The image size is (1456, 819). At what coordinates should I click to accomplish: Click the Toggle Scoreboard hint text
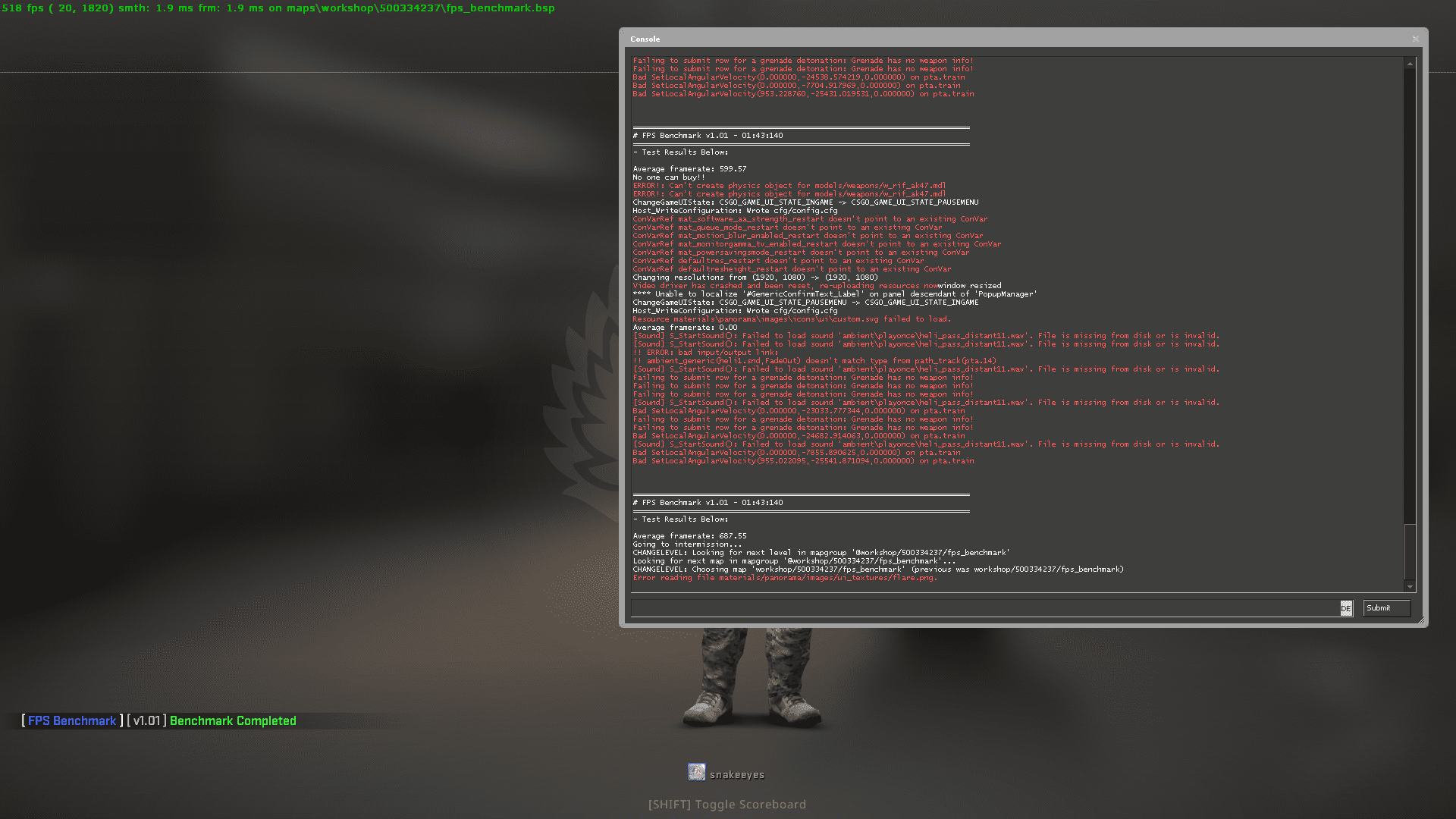726,805
